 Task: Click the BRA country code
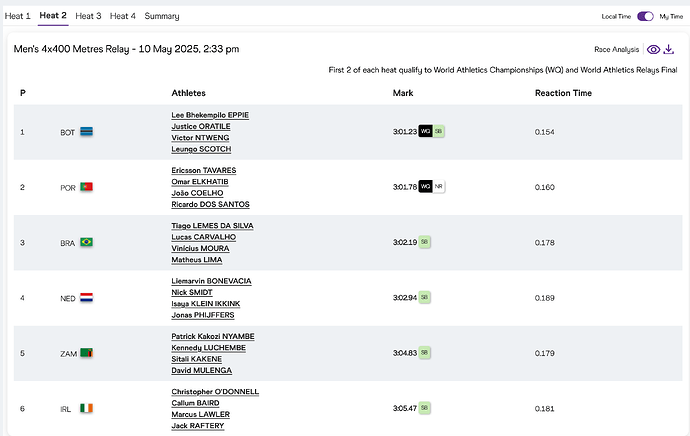pos(67,243)
